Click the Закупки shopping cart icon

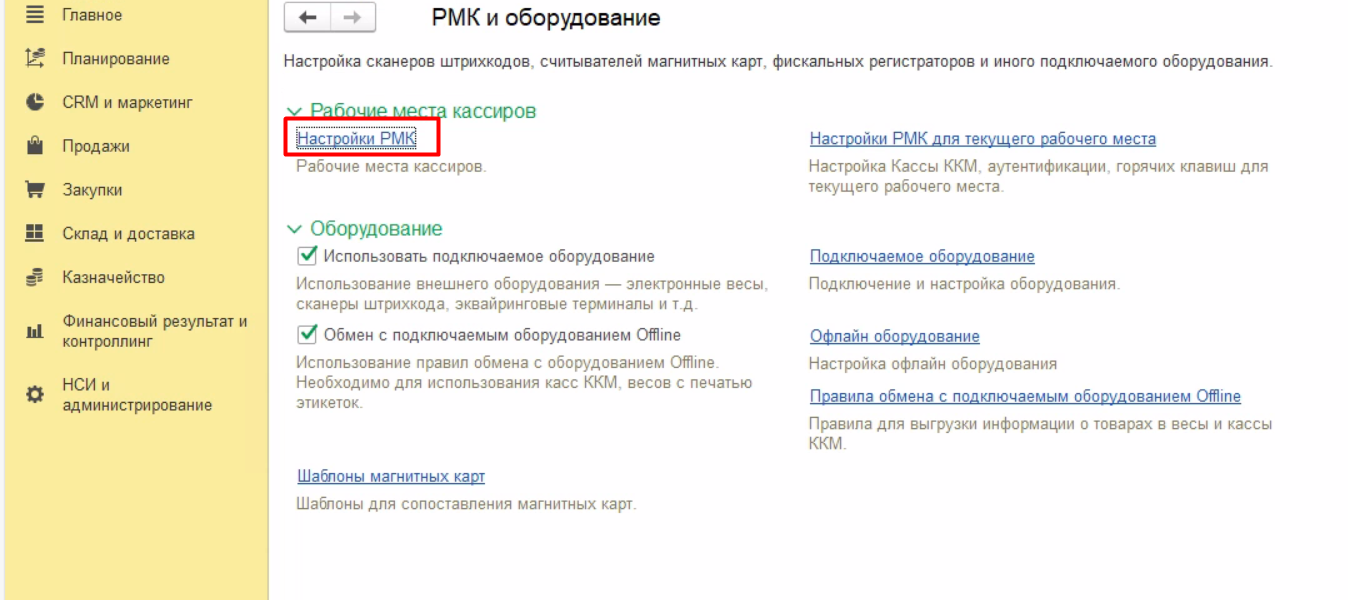tap(35, 190)
